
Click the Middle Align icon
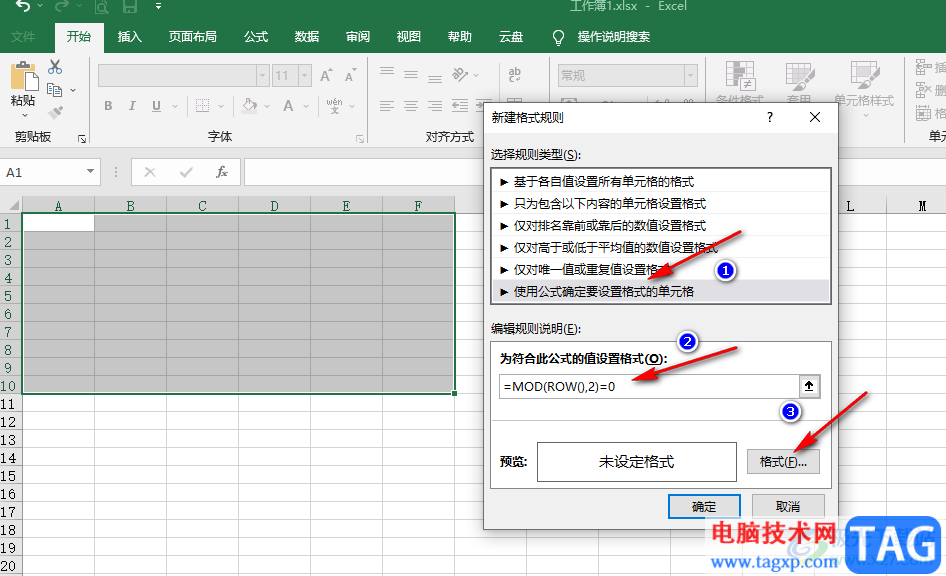[x=411, y=75]
